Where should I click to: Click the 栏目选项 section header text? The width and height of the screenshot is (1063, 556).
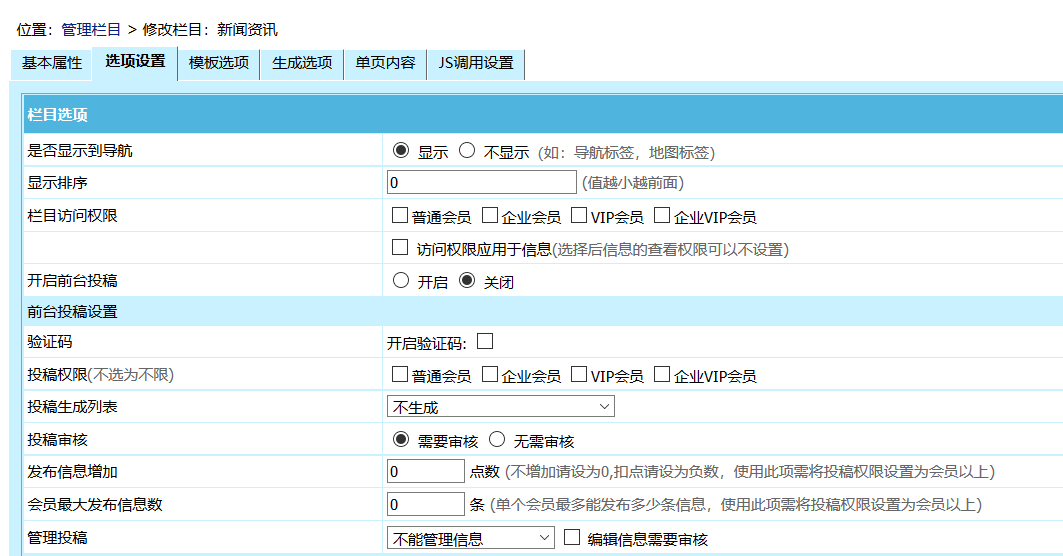(x=58, y=115)
